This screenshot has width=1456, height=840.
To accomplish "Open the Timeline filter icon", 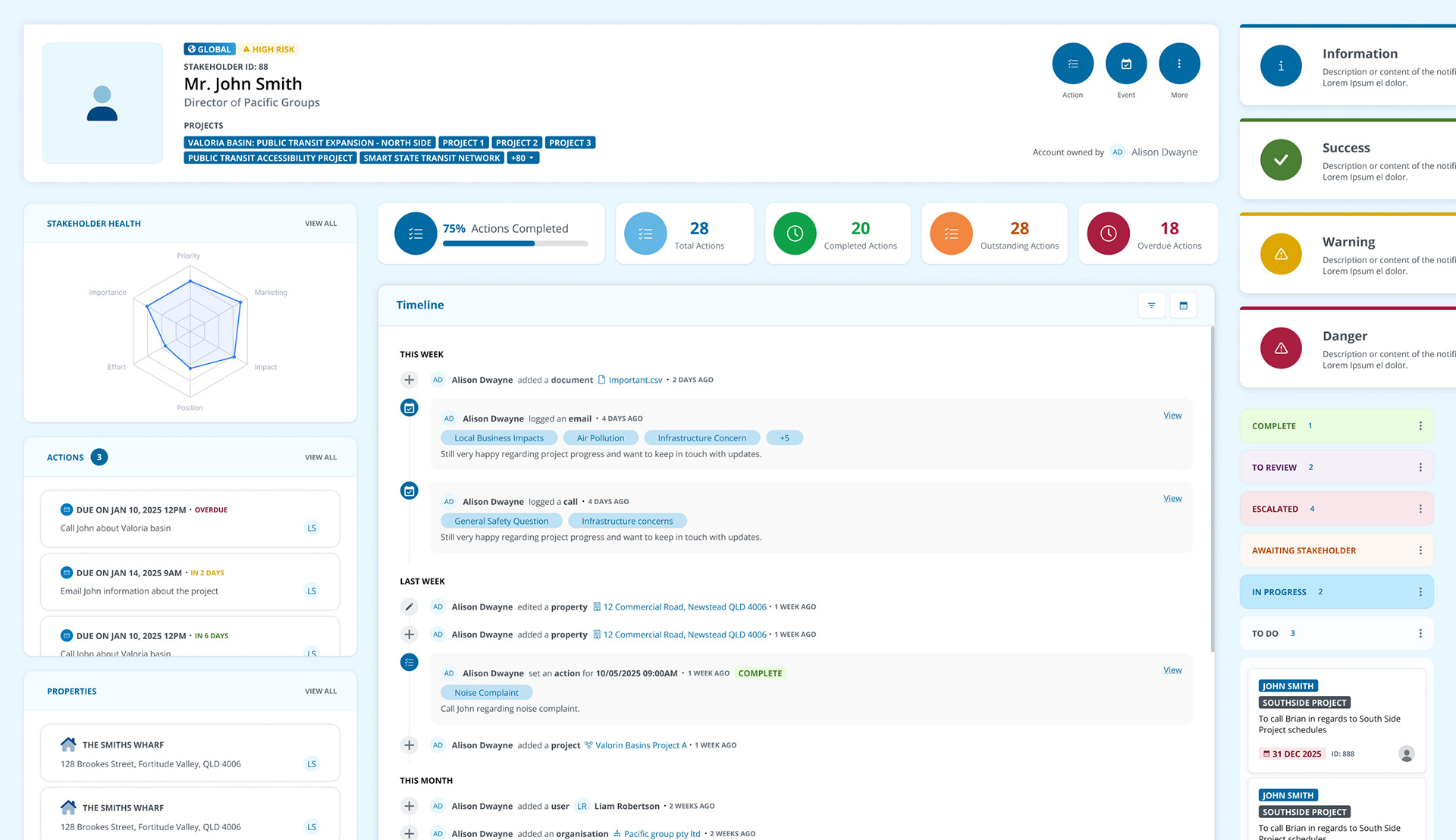I will point(1151,306).
